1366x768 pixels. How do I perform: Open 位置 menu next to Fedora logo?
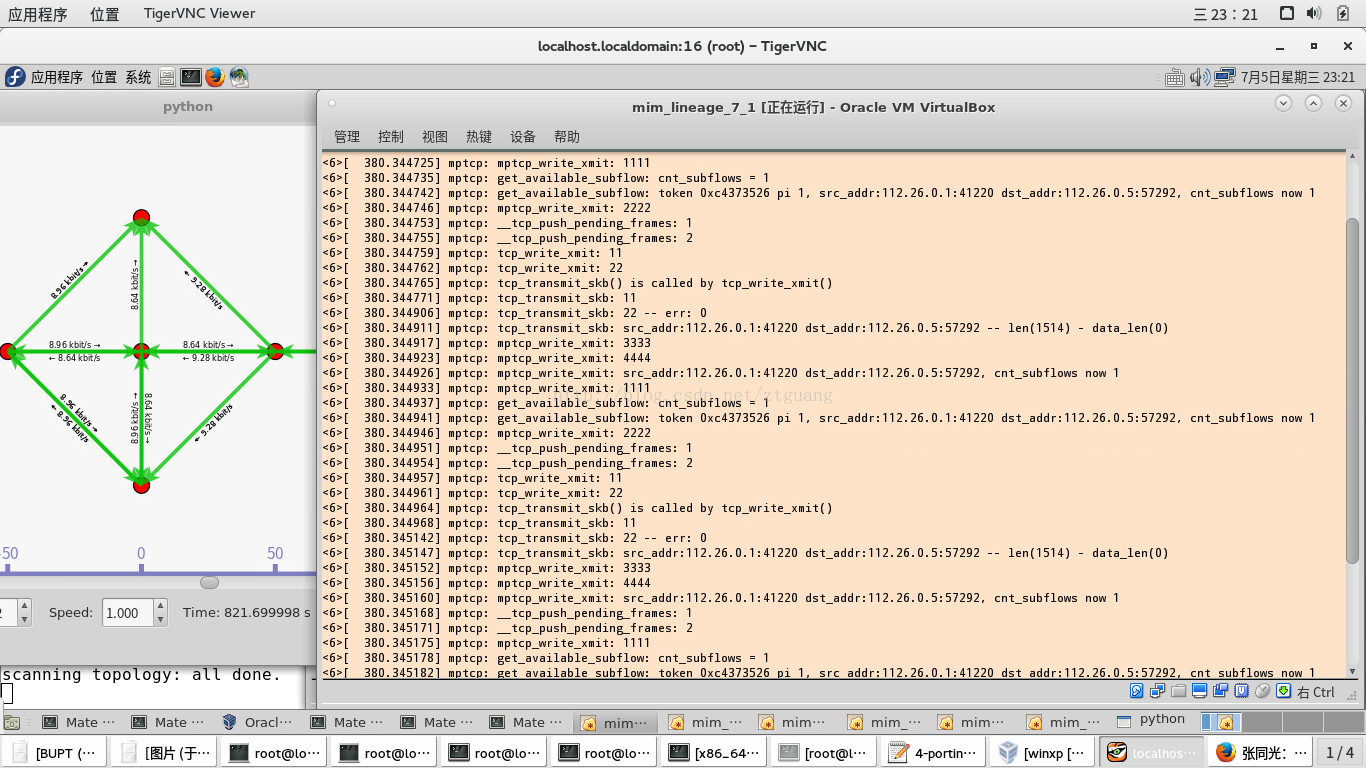[x=104, y=77]
